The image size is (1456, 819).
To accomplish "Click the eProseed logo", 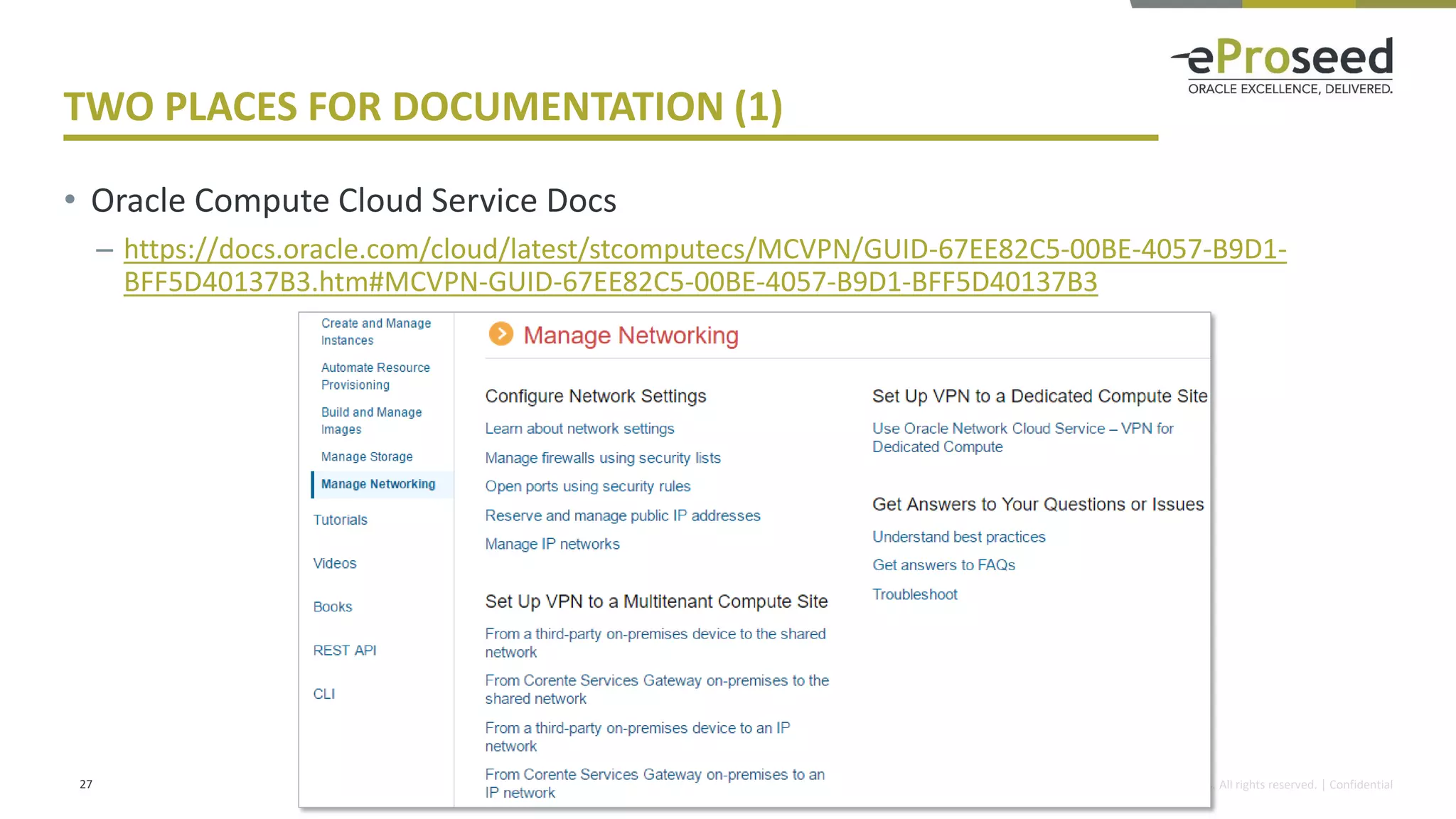I will click(1283, 65).
